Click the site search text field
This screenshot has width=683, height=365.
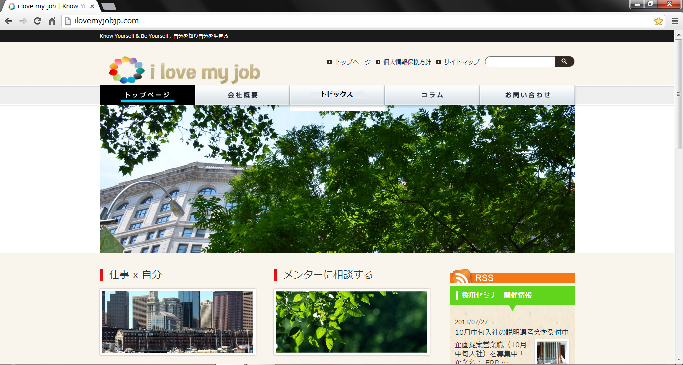(x=521, y=61)
